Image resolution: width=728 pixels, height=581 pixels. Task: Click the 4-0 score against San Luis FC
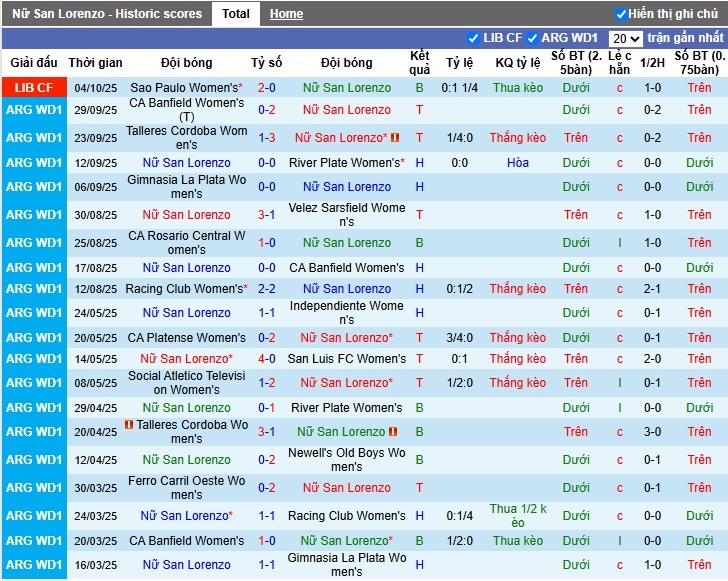tap(267, 359)
